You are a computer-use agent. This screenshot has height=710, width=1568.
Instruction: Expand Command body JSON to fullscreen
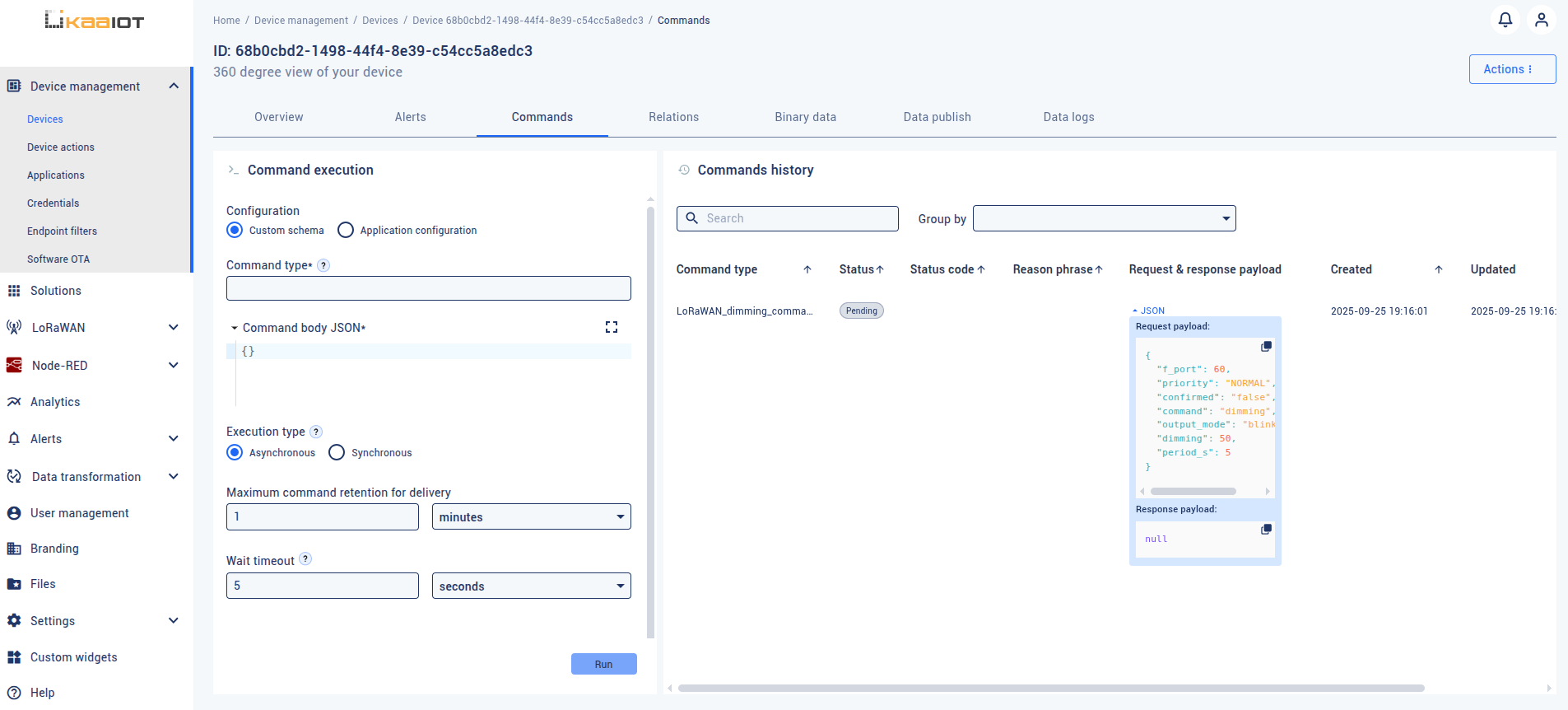(611, 328)
